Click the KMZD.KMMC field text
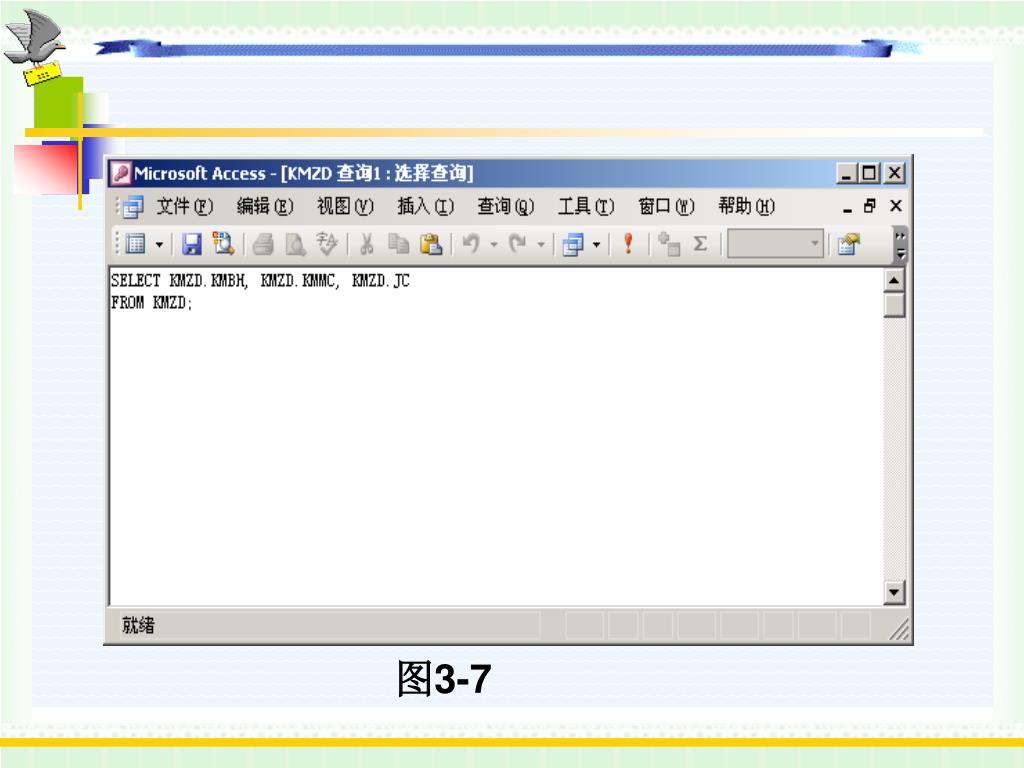This screenshot has height=768, width=1024. pyautogui.click(x=300, y=281)
